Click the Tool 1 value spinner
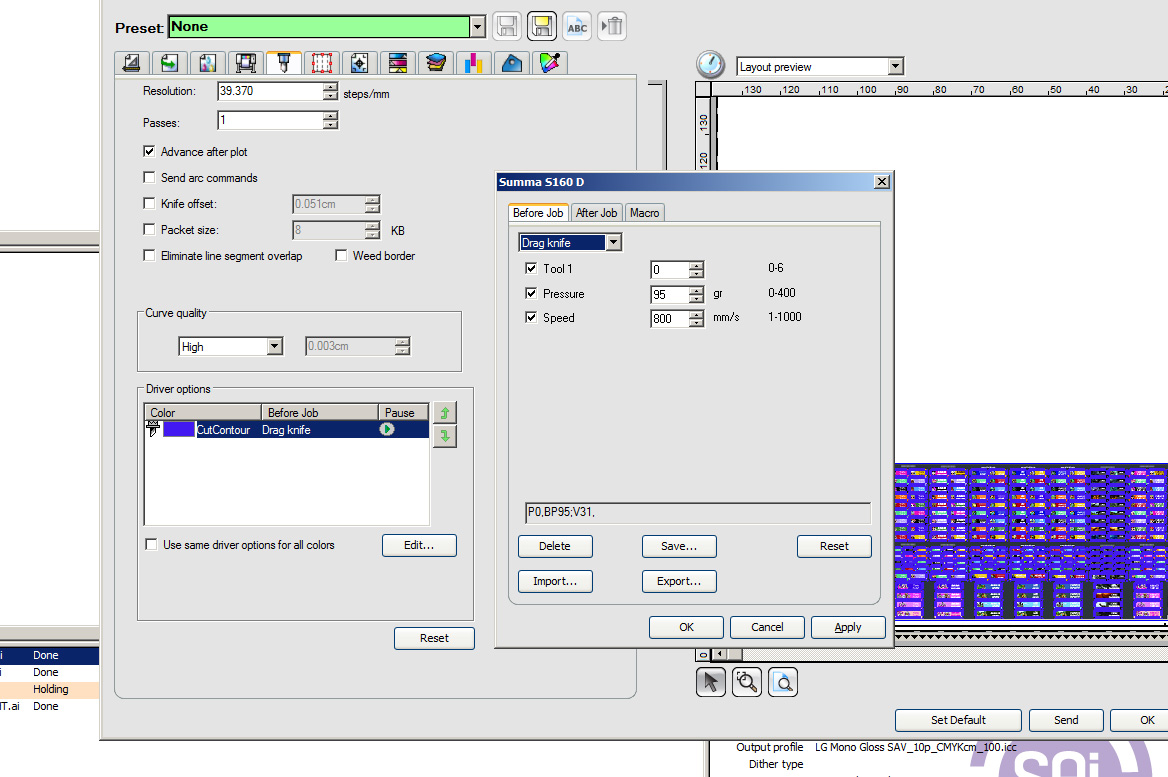Viewport: 1168px width, 777px height. [696, 270]
